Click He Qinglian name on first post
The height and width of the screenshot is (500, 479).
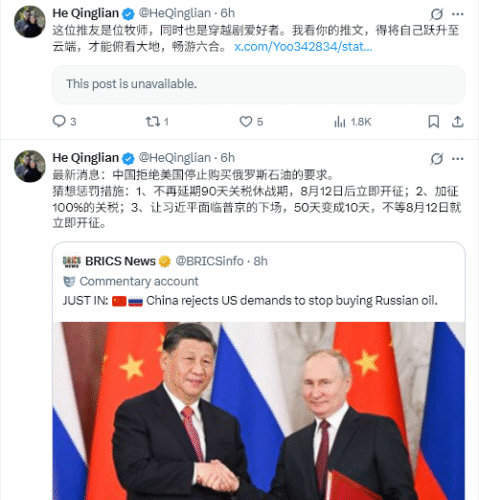tap(85, 13)
